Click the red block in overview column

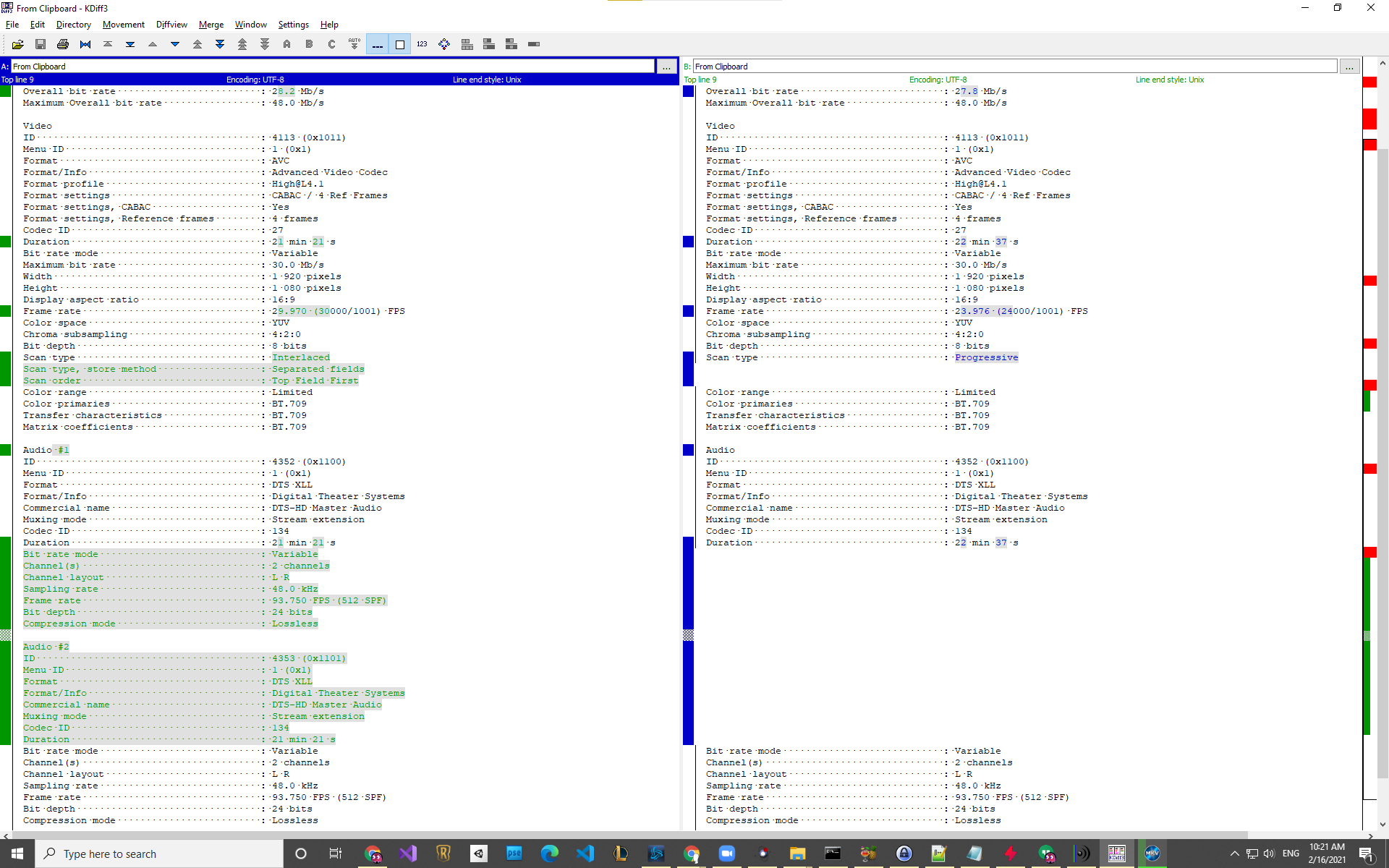tap(1369, 119)
